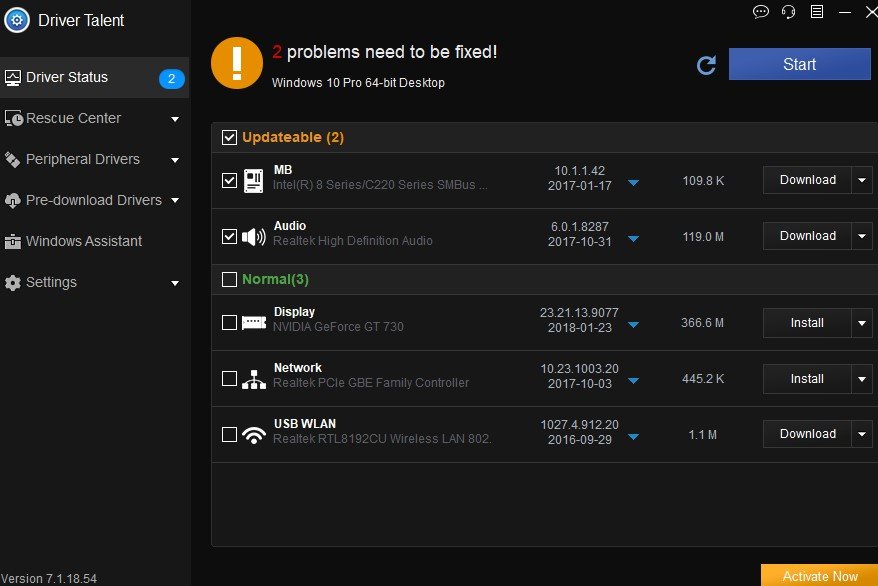Screen dimensions: 878x586
Task: Open dropdown beside Display Install button
Action: click(862, 323)
